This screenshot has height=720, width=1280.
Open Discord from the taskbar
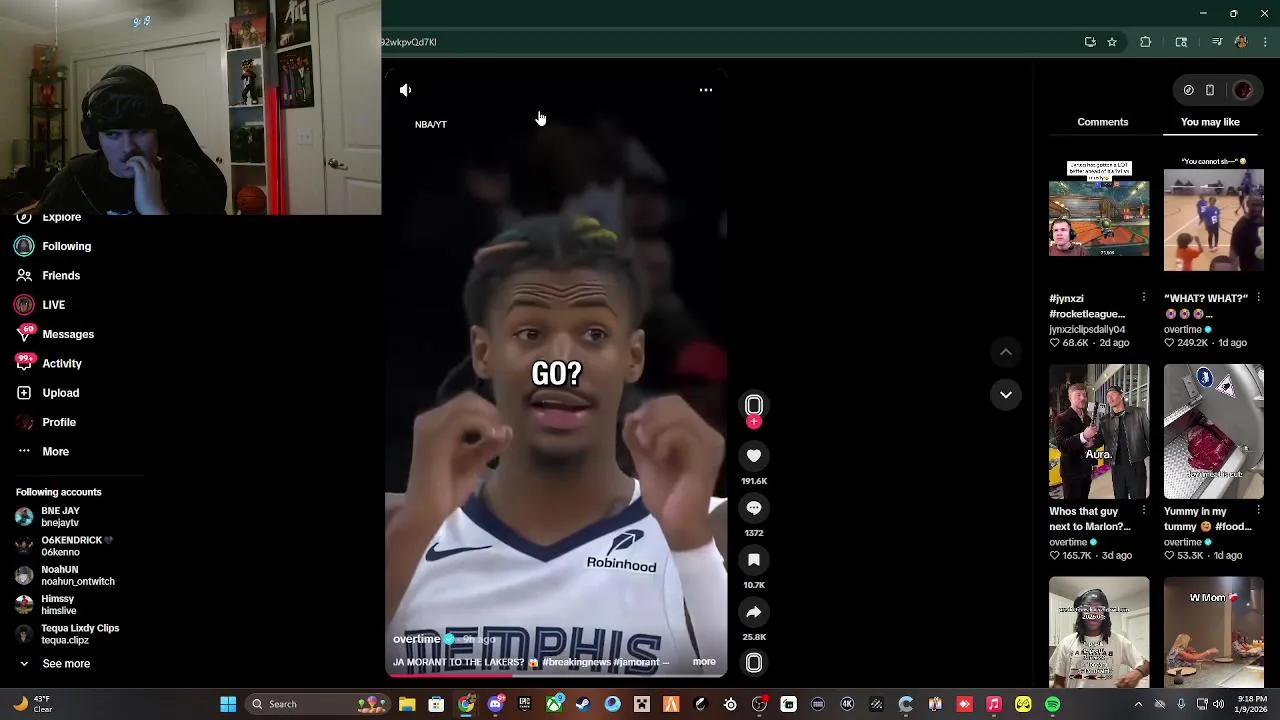(x=495, y=704)
